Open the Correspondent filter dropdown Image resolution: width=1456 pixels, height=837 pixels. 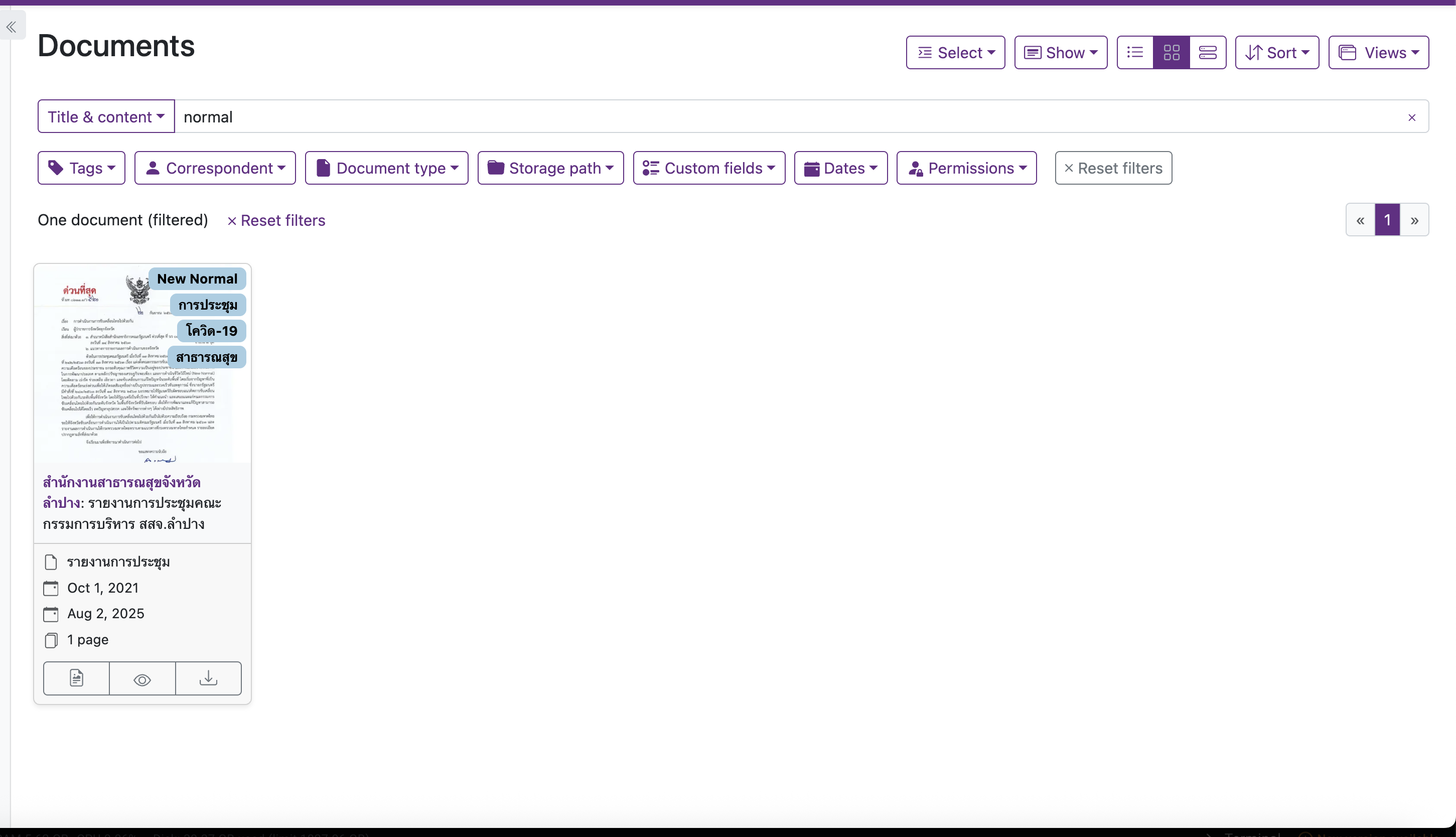point(215,168)
